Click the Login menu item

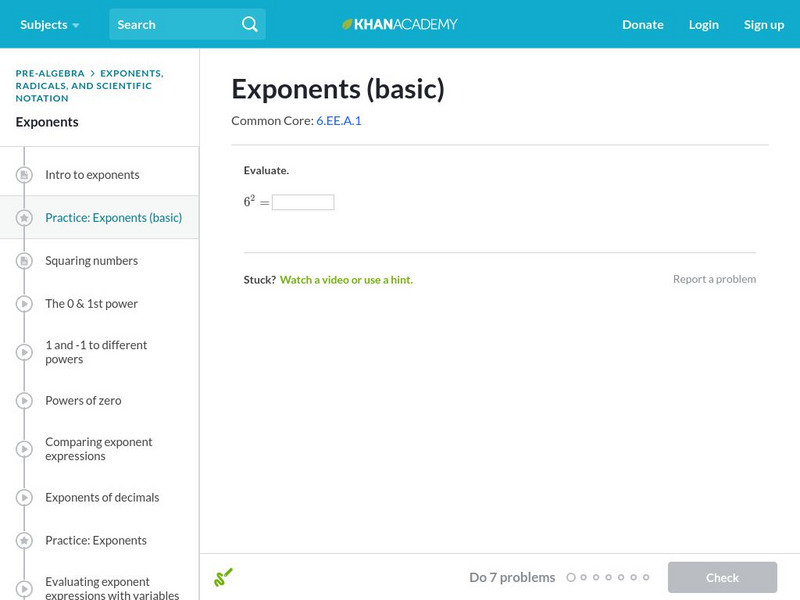pos(703,24)
